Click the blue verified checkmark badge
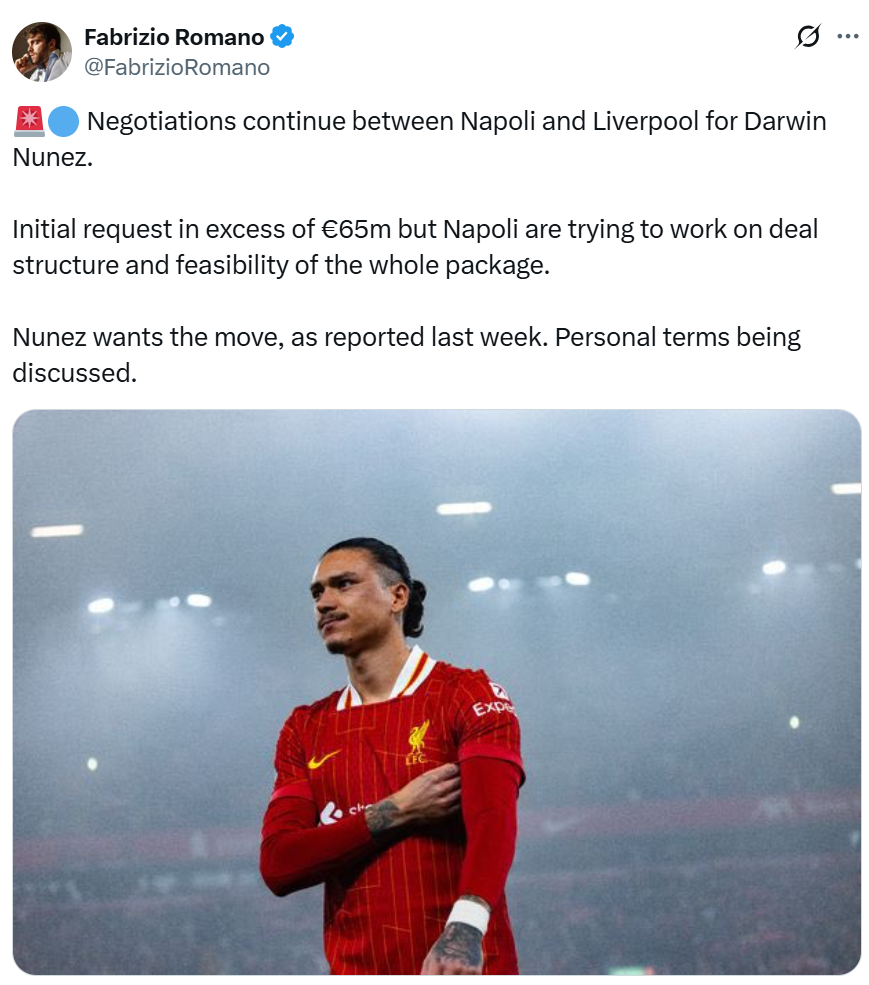This screenshot has height=985, width=869. pos(282,36)
